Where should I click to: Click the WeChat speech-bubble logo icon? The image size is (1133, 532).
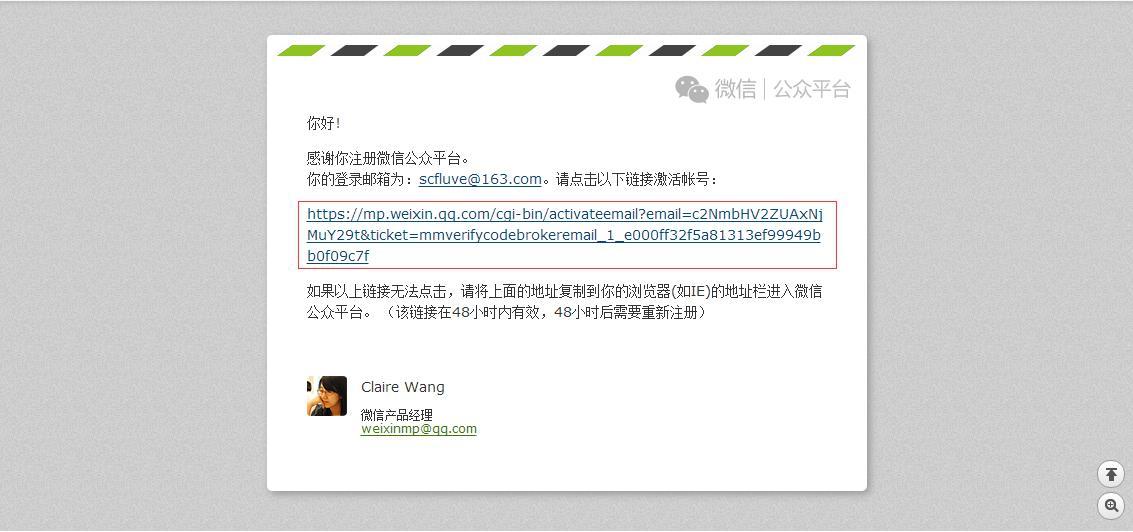pos(692,90)
